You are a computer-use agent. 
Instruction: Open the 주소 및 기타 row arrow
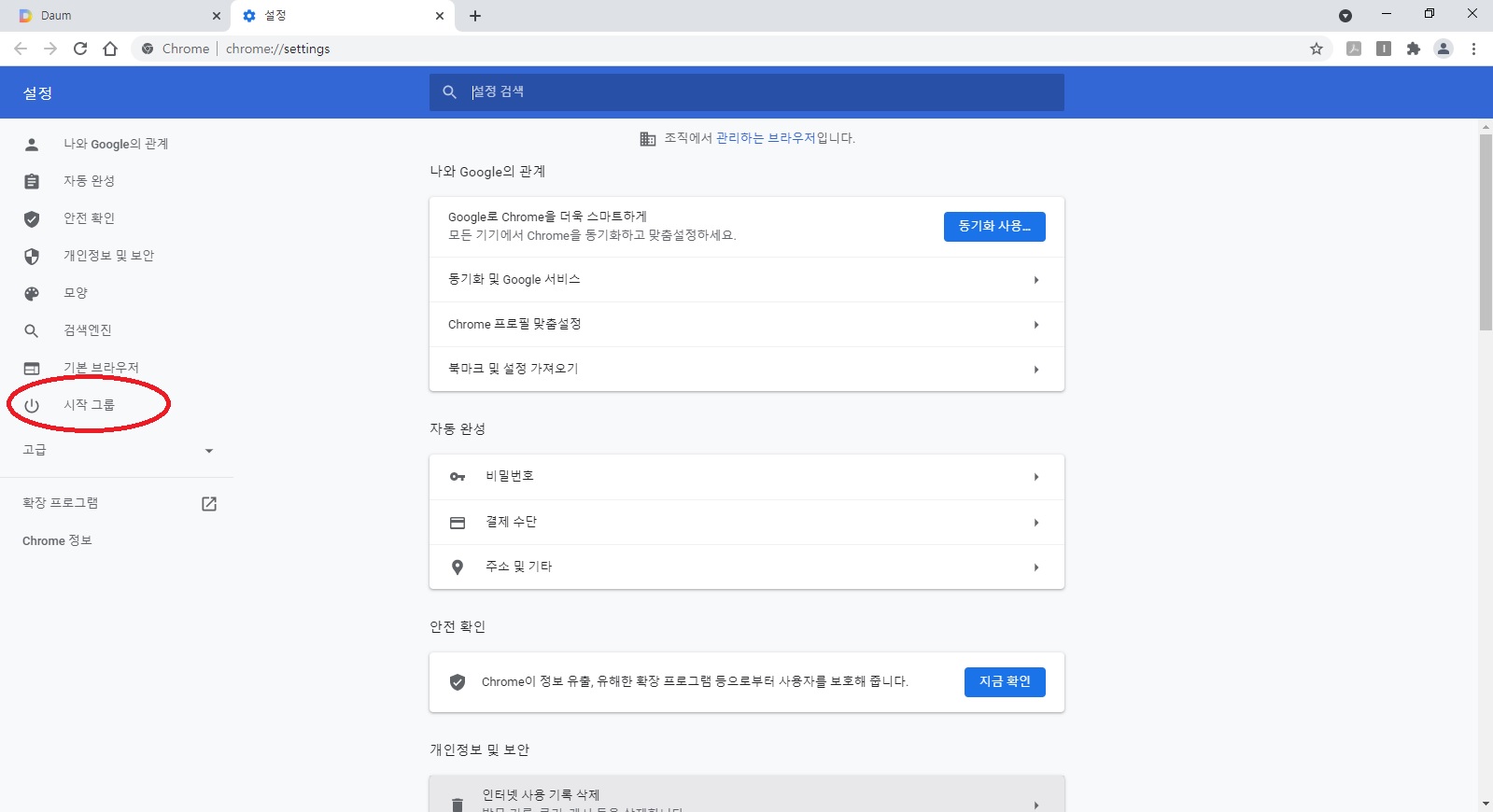pyautogui.click(x=1036, y=567)
